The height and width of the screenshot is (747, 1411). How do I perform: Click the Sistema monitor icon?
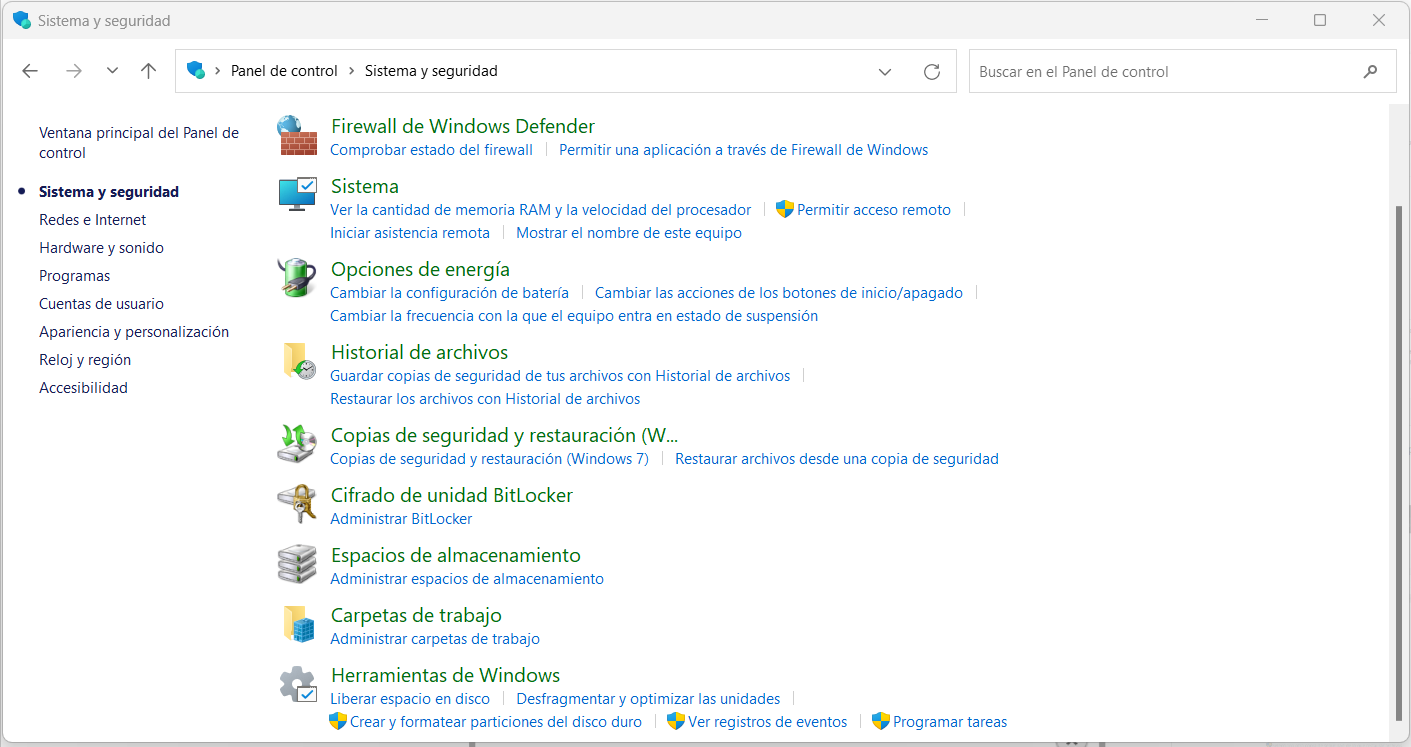pos(297,194)
